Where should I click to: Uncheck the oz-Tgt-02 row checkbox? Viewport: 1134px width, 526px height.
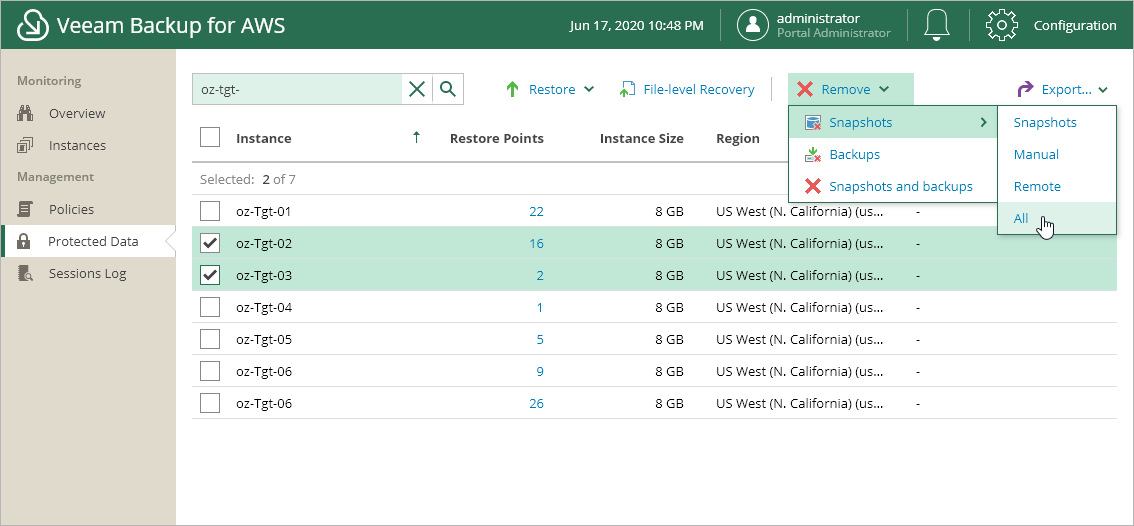[x=210, y=243]
